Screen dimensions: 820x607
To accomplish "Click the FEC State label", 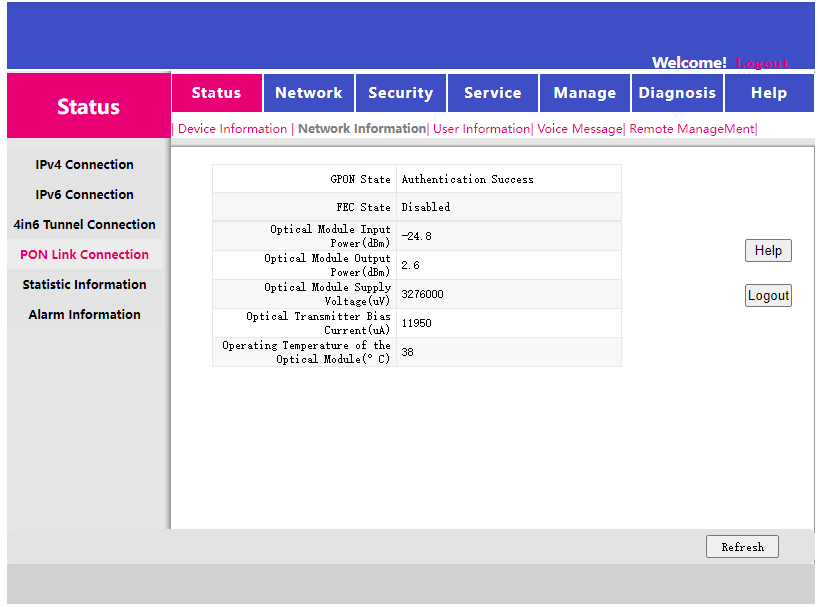I will coord(363,207).
